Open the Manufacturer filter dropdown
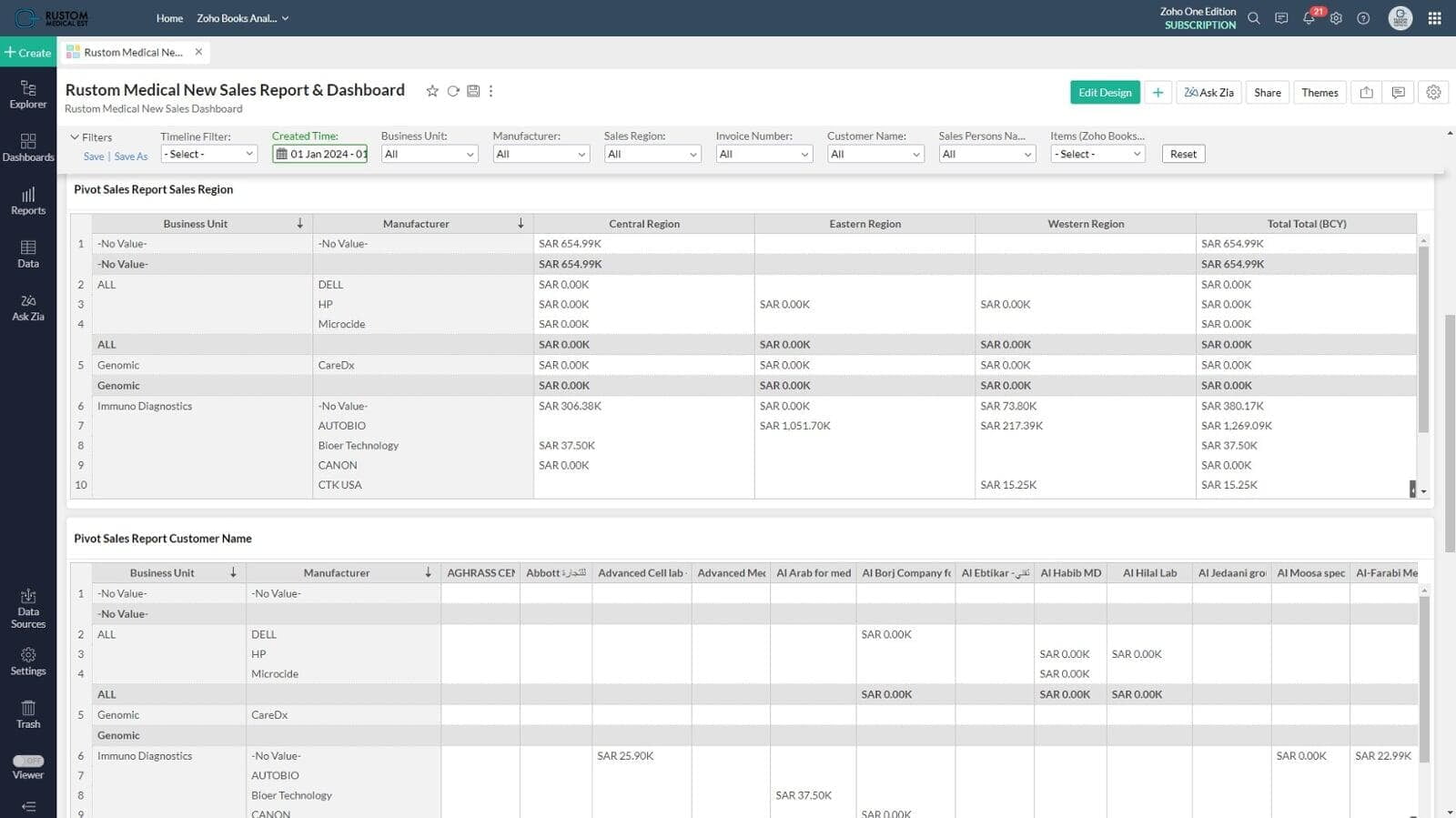This screenshot has height=818, width=1456. 541,154
